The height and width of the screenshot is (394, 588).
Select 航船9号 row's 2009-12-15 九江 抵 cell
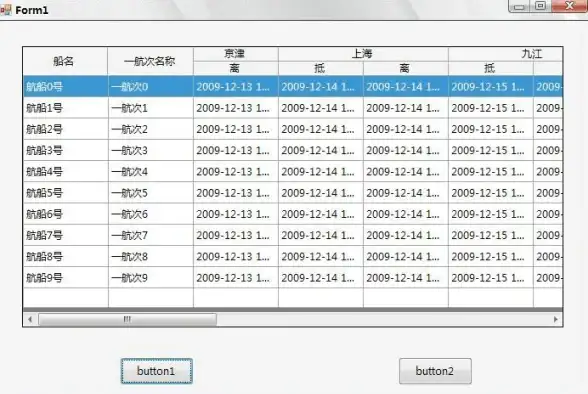click(491, 278)
